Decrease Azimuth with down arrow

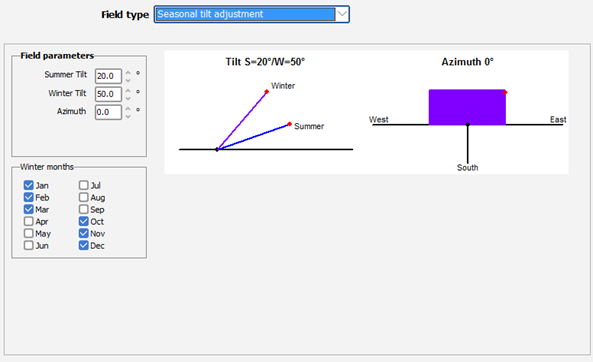[128, 117]
